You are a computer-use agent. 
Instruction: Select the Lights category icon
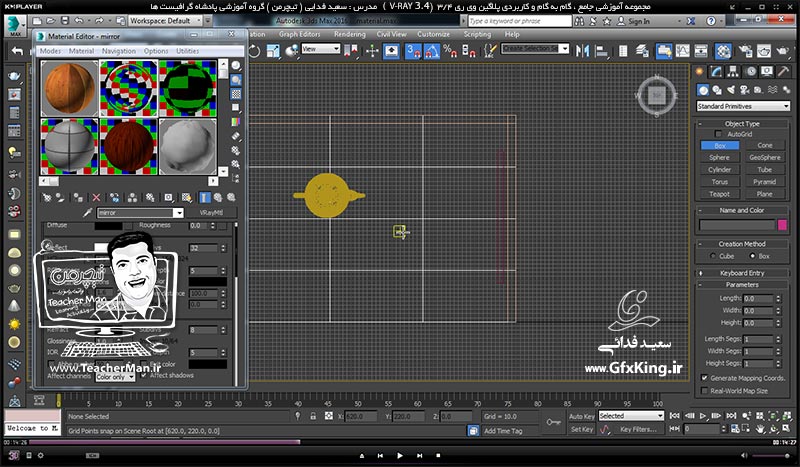[x=731, y=90]
